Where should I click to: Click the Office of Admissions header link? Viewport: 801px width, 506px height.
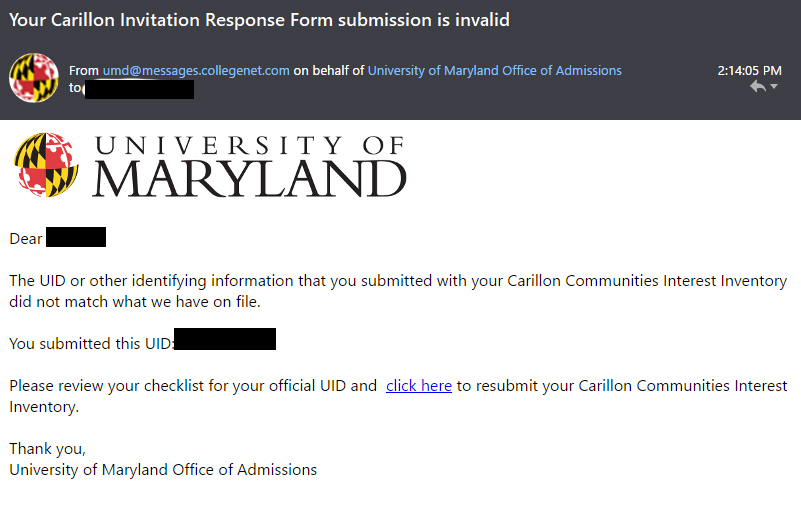point(494,70)
